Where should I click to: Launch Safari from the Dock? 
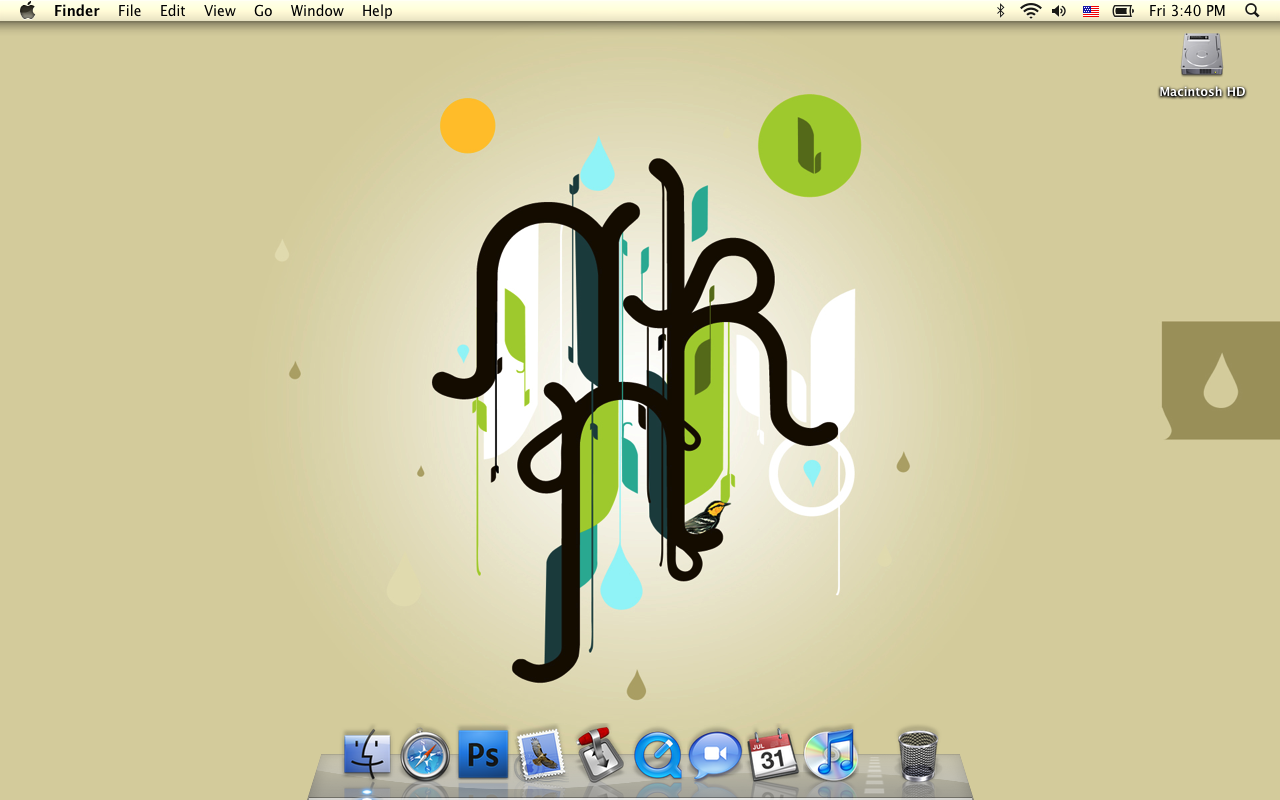pos(425,755)
